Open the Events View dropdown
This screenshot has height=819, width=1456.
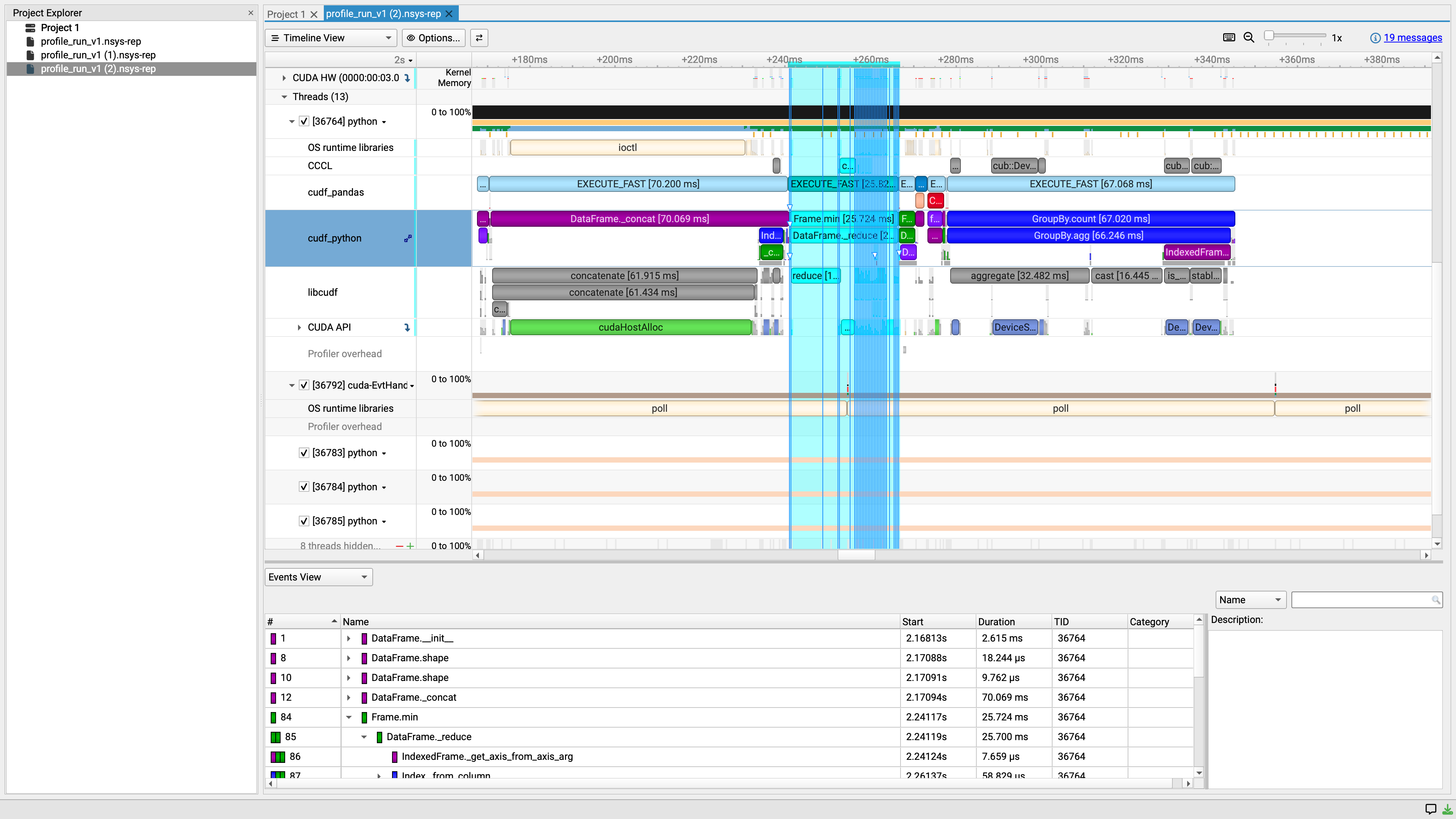tap(318, 577)
